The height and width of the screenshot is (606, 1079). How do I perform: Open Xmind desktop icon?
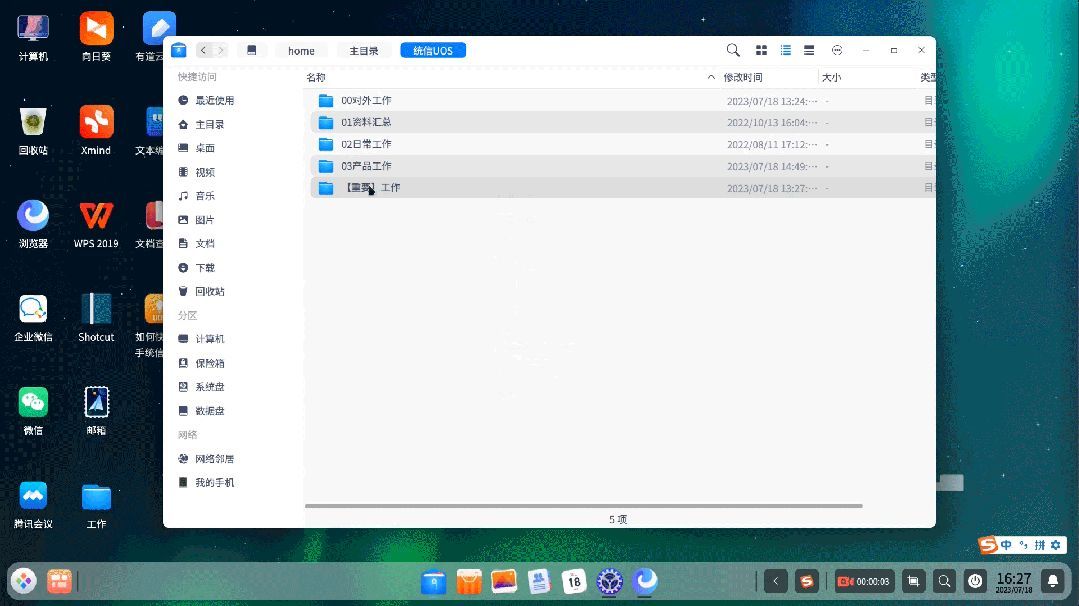[96, 131]
